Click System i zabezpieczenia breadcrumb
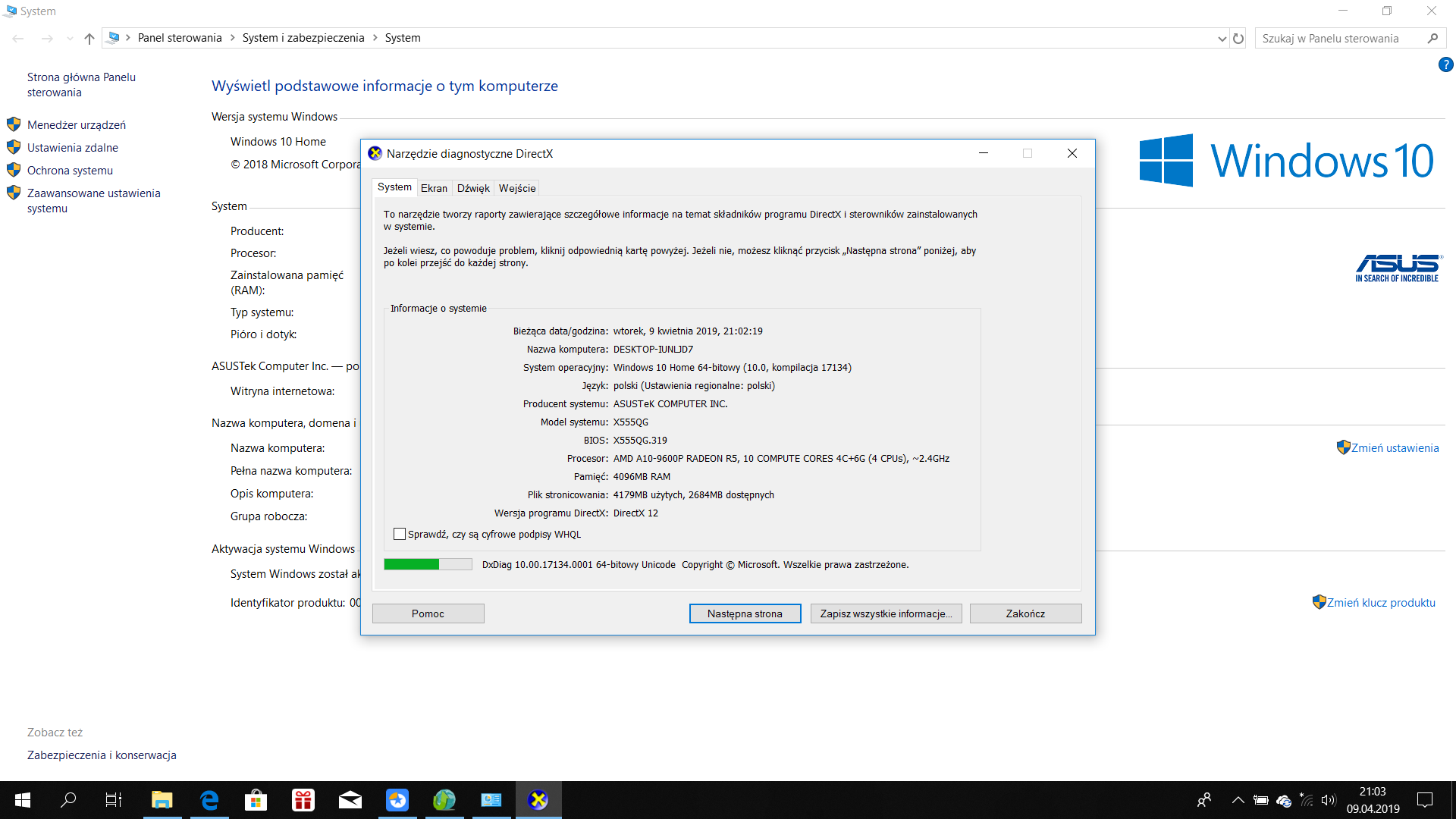This screenshot has height=819, width=1456. (x=303, y=38)
